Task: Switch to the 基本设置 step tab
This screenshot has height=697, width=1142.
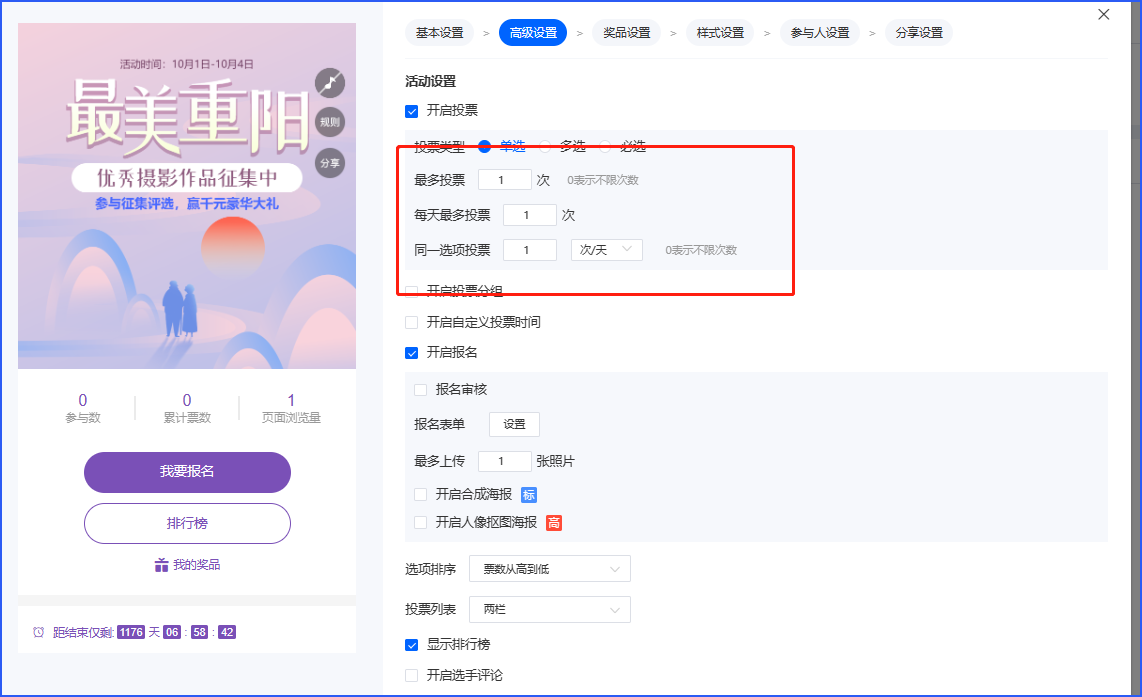Action: click(439, 33)
